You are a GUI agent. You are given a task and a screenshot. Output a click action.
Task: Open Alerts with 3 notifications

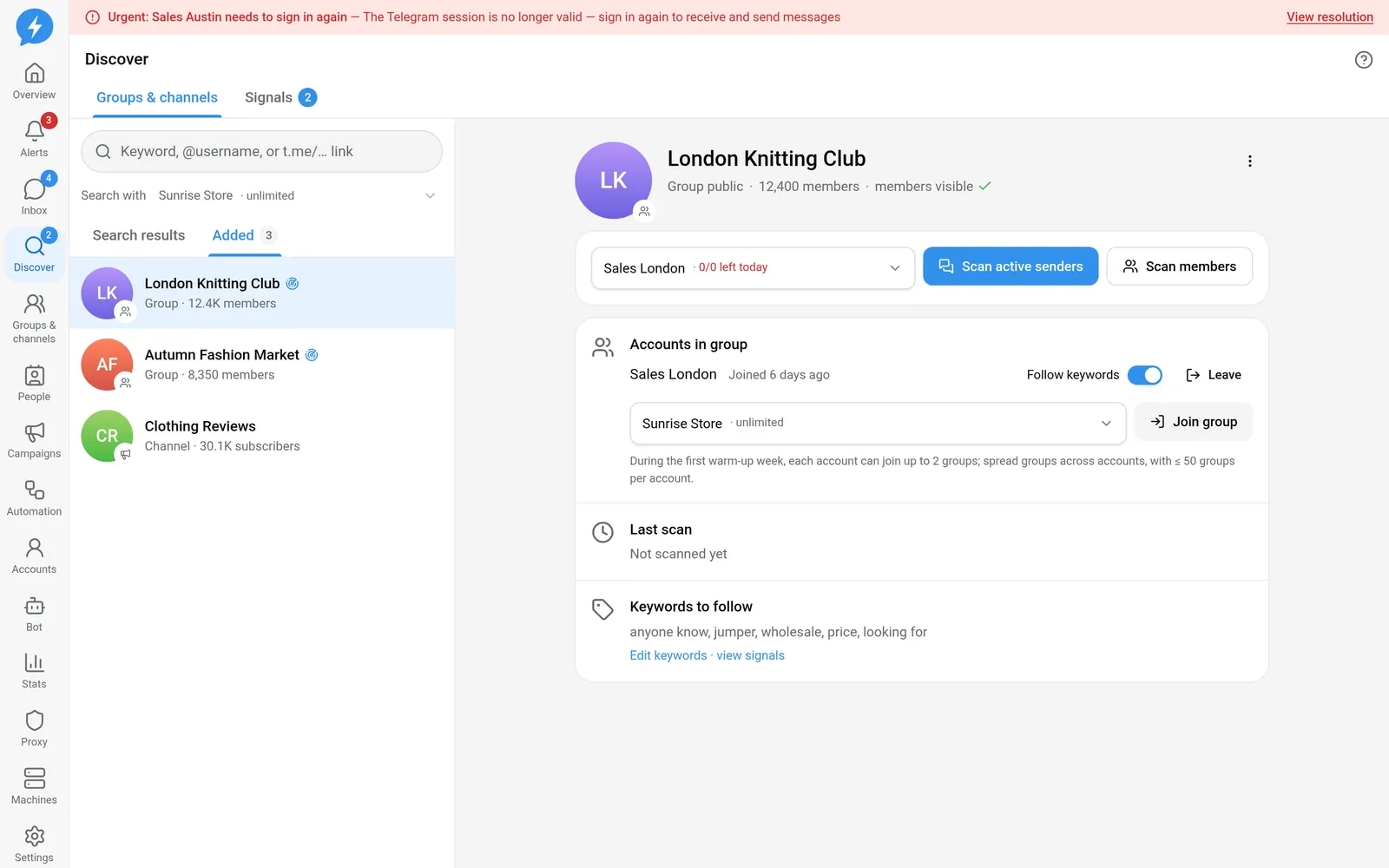pyautogui.click(x=34, y=139)
